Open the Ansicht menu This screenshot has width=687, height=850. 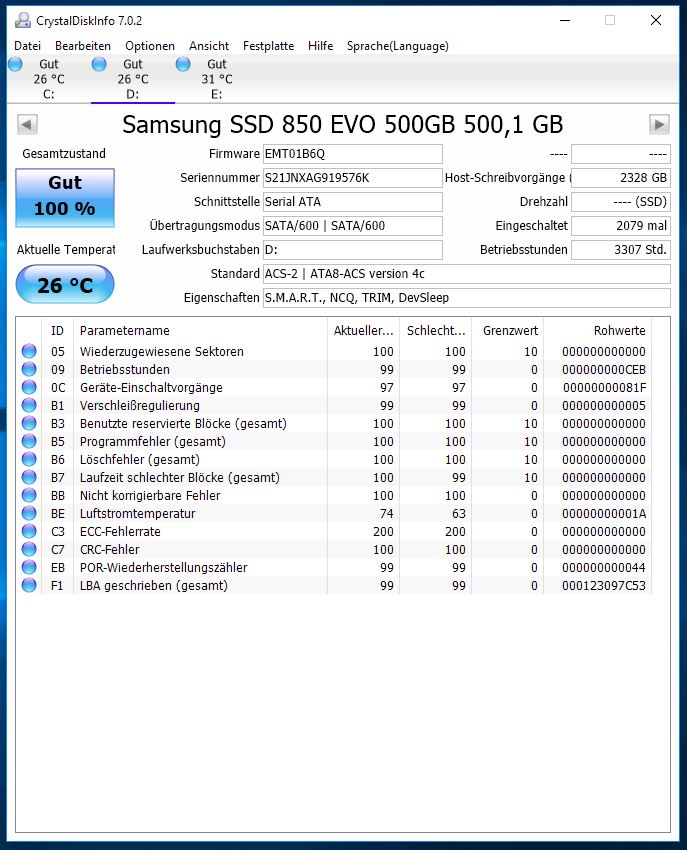(209, 46)
